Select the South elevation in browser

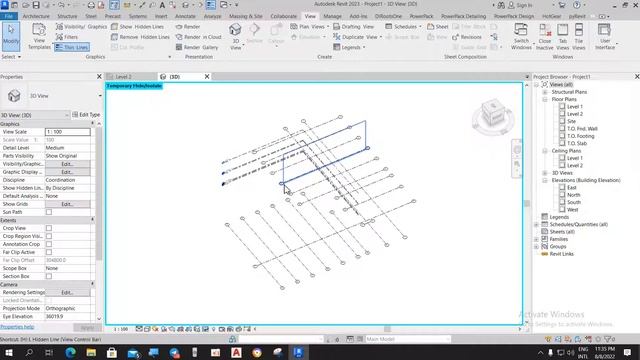(x=573, y=202)
